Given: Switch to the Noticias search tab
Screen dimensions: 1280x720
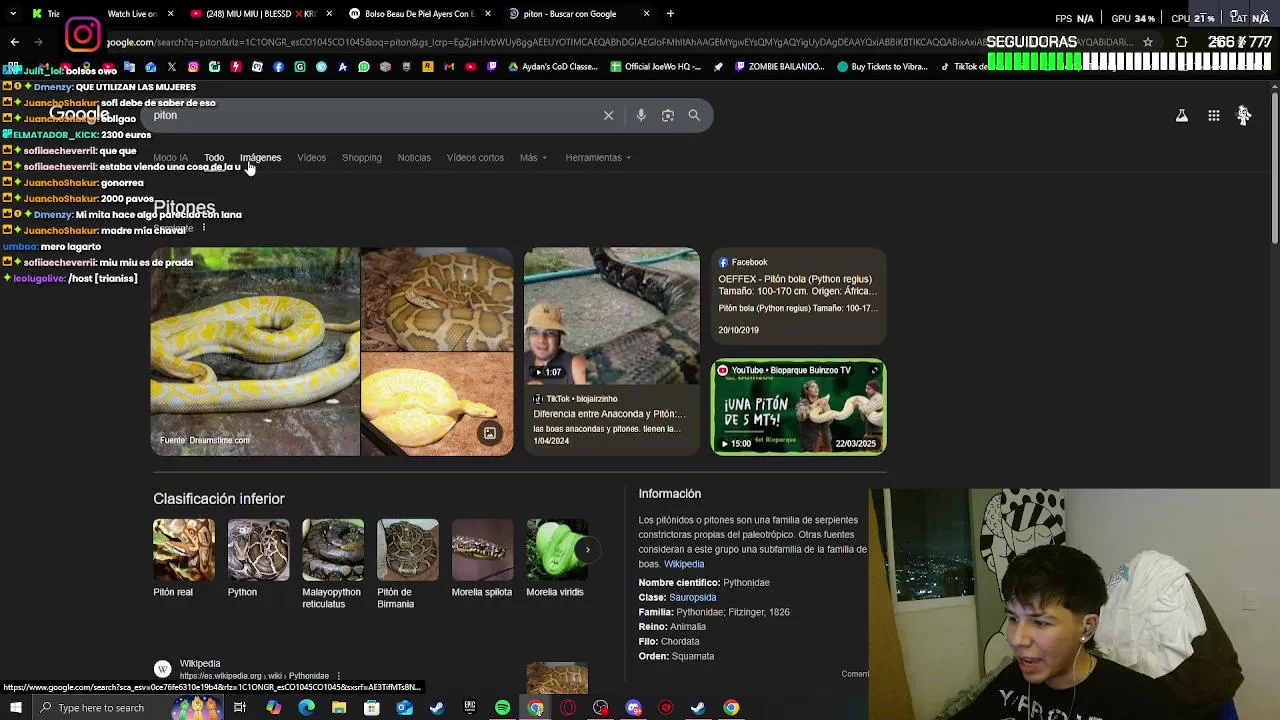Looking at the screenshot, I should (414, 158).
